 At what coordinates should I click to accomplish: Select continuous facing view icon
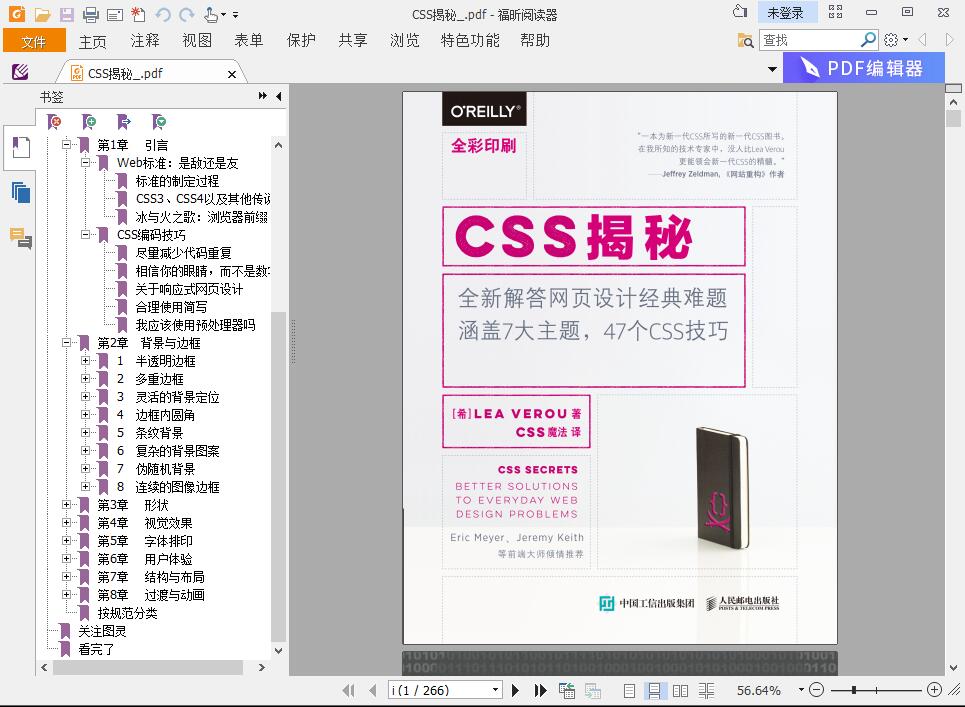(707, 690)
